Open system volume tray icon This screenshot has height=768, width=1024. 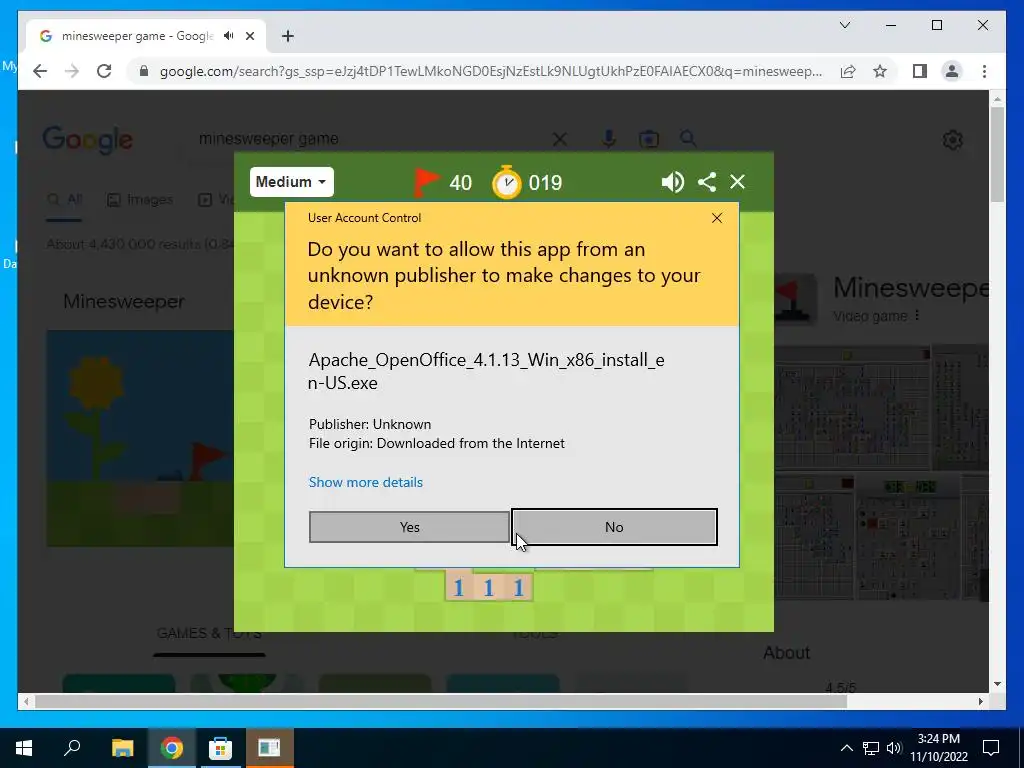(894, 748)
